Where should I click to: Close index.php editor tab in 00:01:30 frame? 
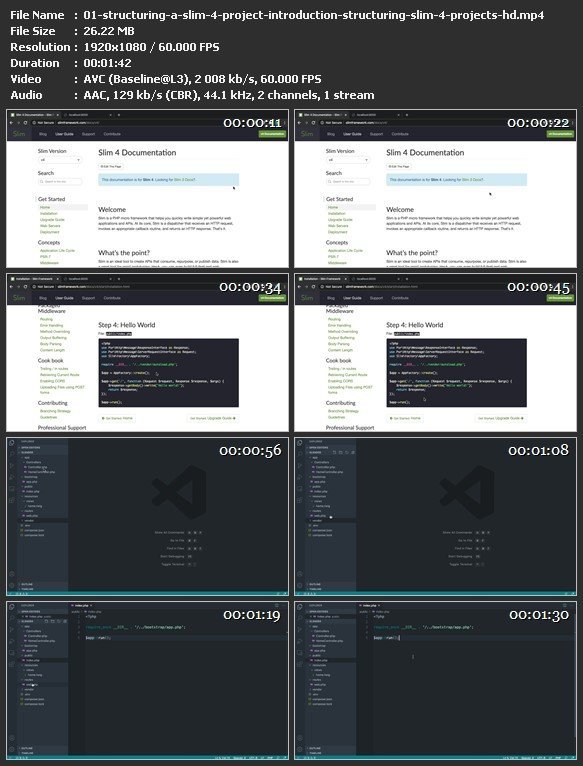[x=379, y=606]
